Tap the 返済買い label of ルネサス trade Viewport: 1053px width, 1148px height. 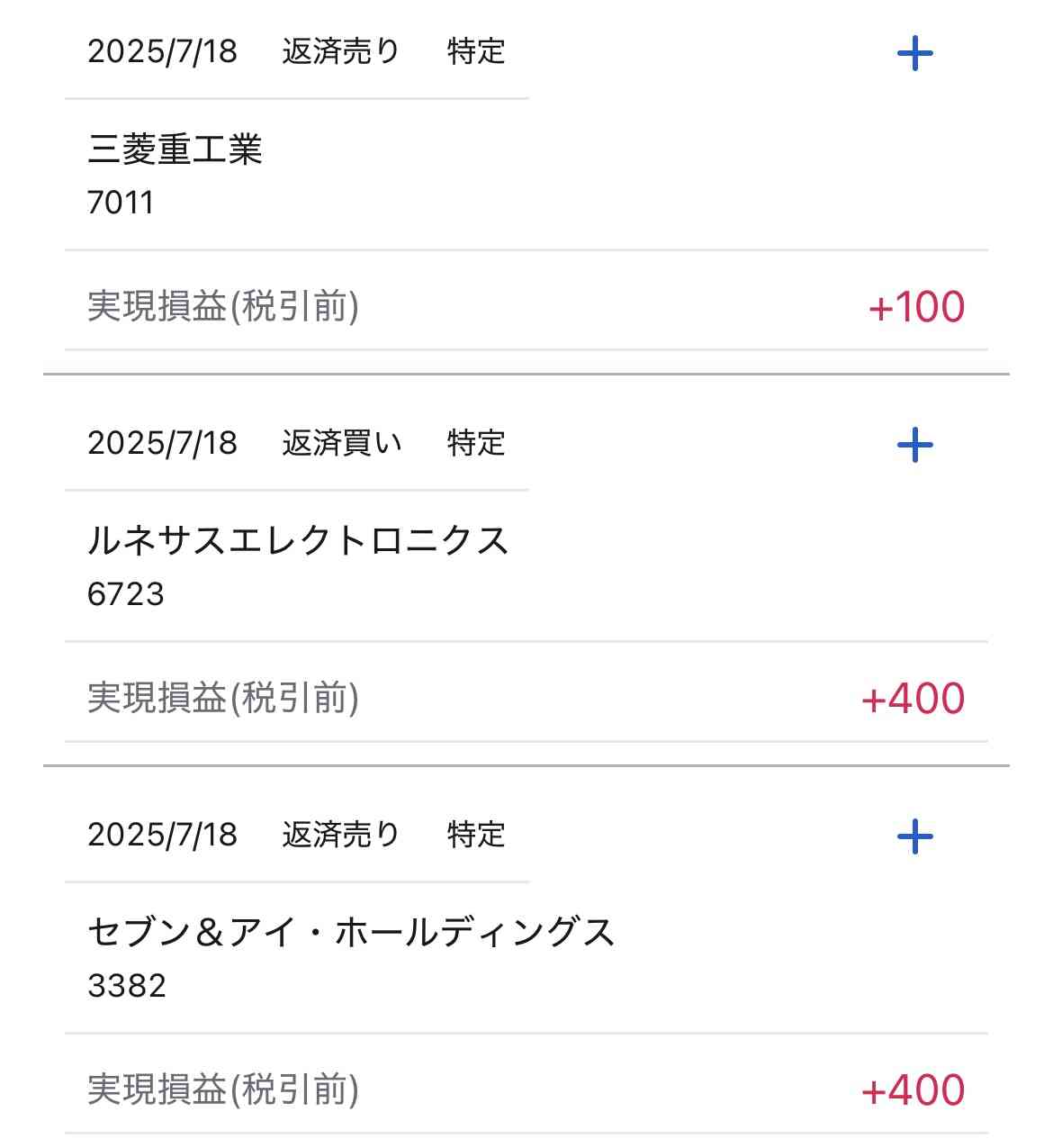click(342, 443)
